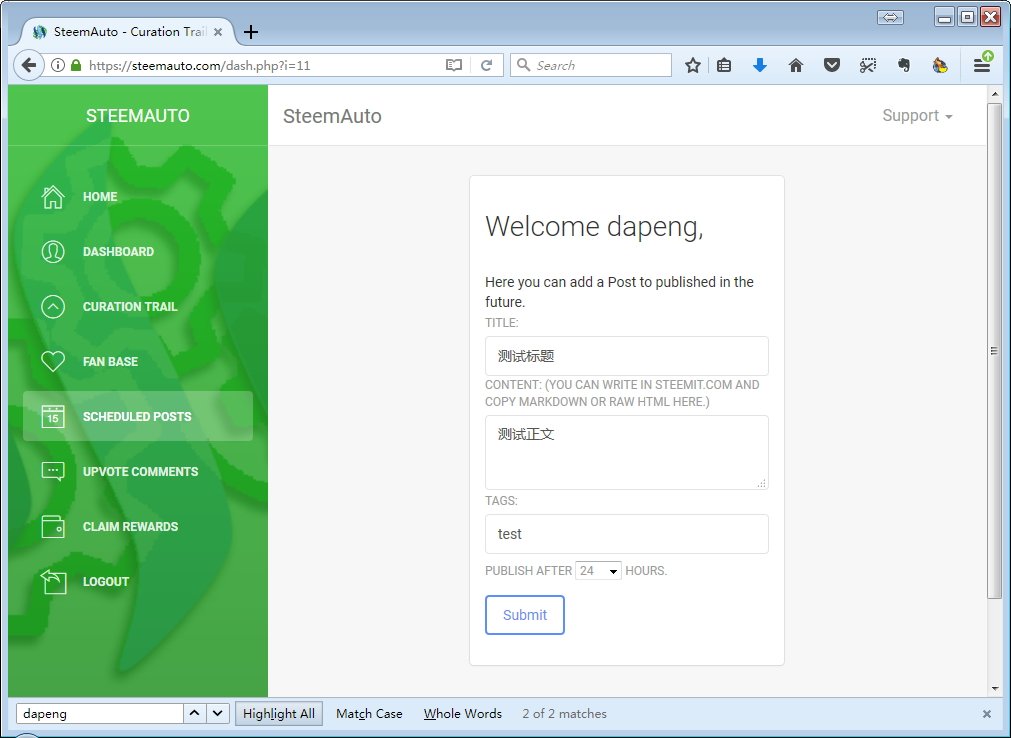Toggle Whole Words in find bar
Screen dimensions: 1011x738
462,714
